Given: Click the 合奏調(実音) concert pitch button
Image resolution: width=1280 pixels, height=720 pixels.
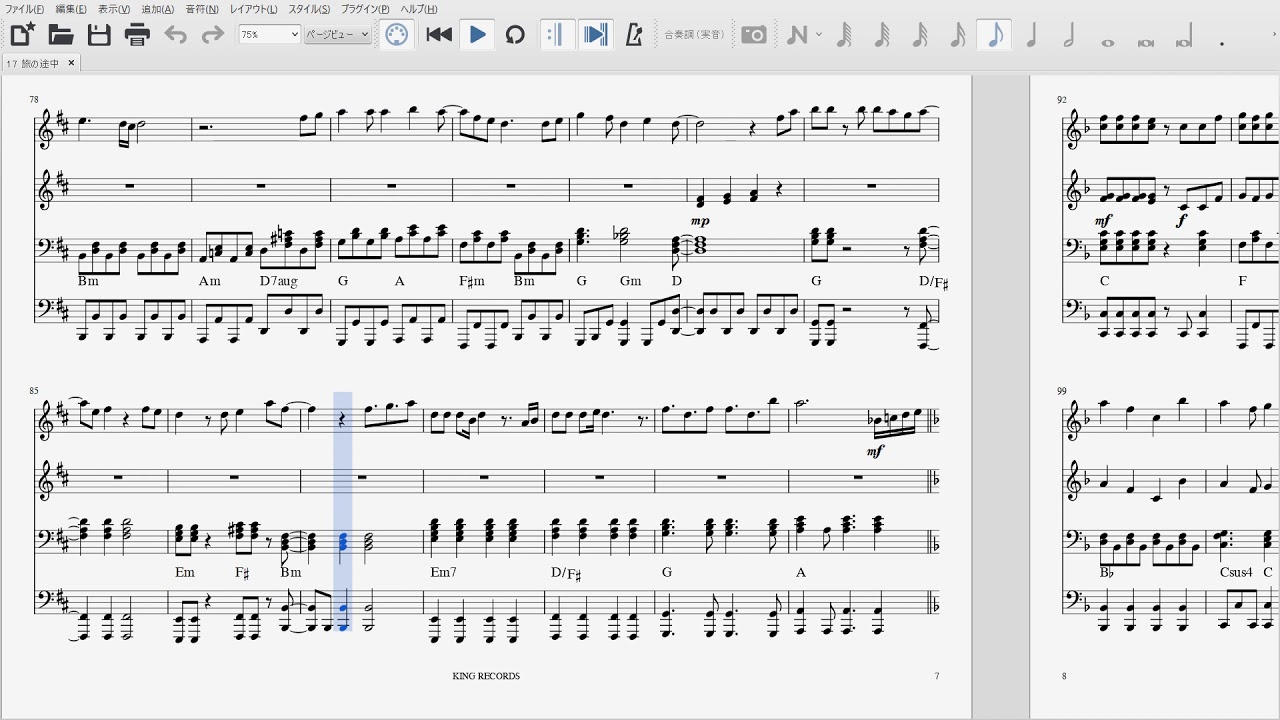Looking at the screenshot, I should click(x=694, y=35).
